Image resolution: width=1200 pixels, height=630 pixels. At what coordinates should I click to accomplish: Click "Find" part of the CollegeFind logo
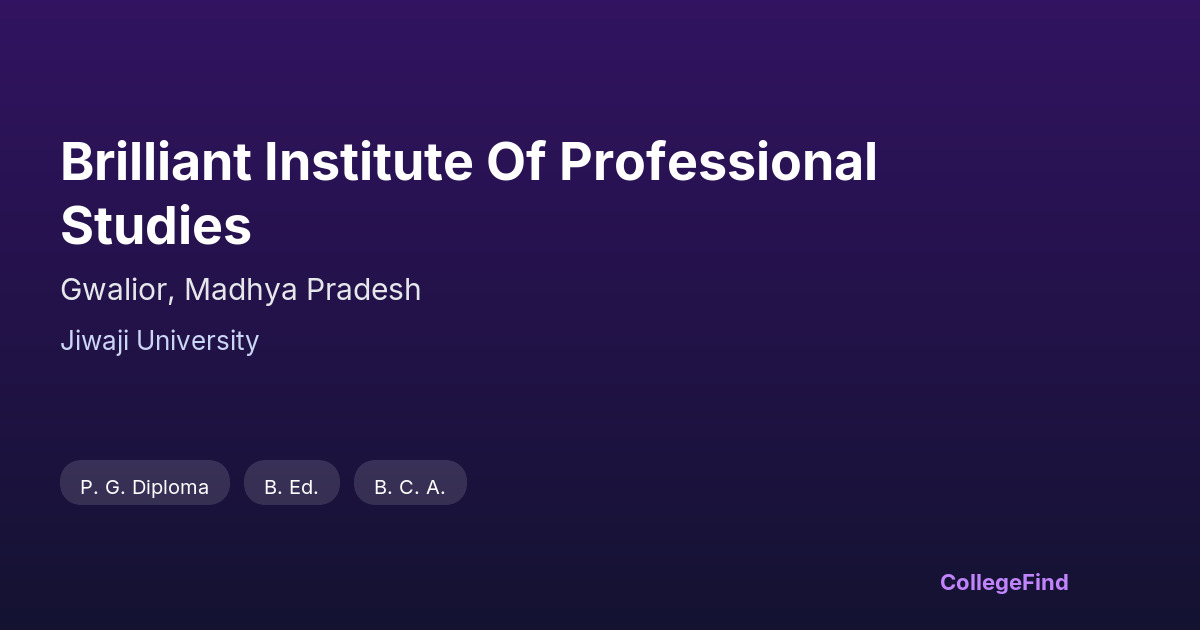[x=1045, y=582]
